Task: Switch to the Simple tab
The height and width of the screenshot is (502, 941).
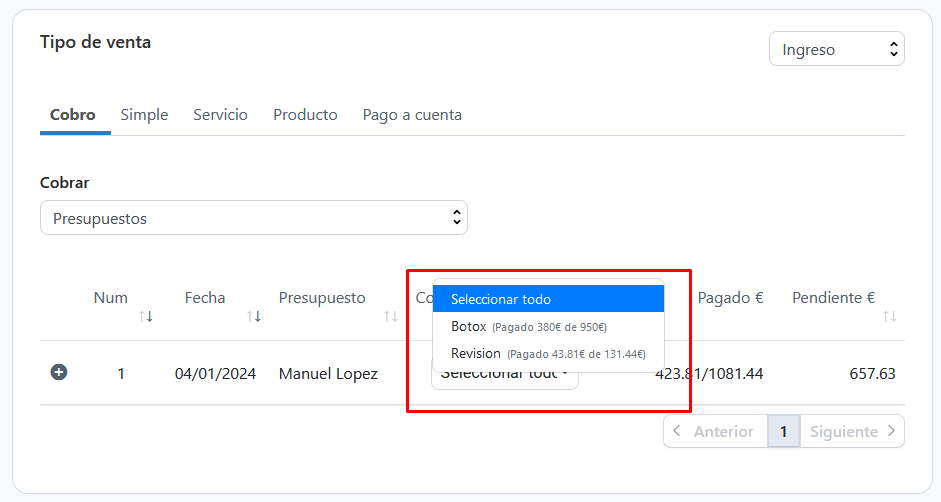Action: pyautogui.click(x=144, y=115)
